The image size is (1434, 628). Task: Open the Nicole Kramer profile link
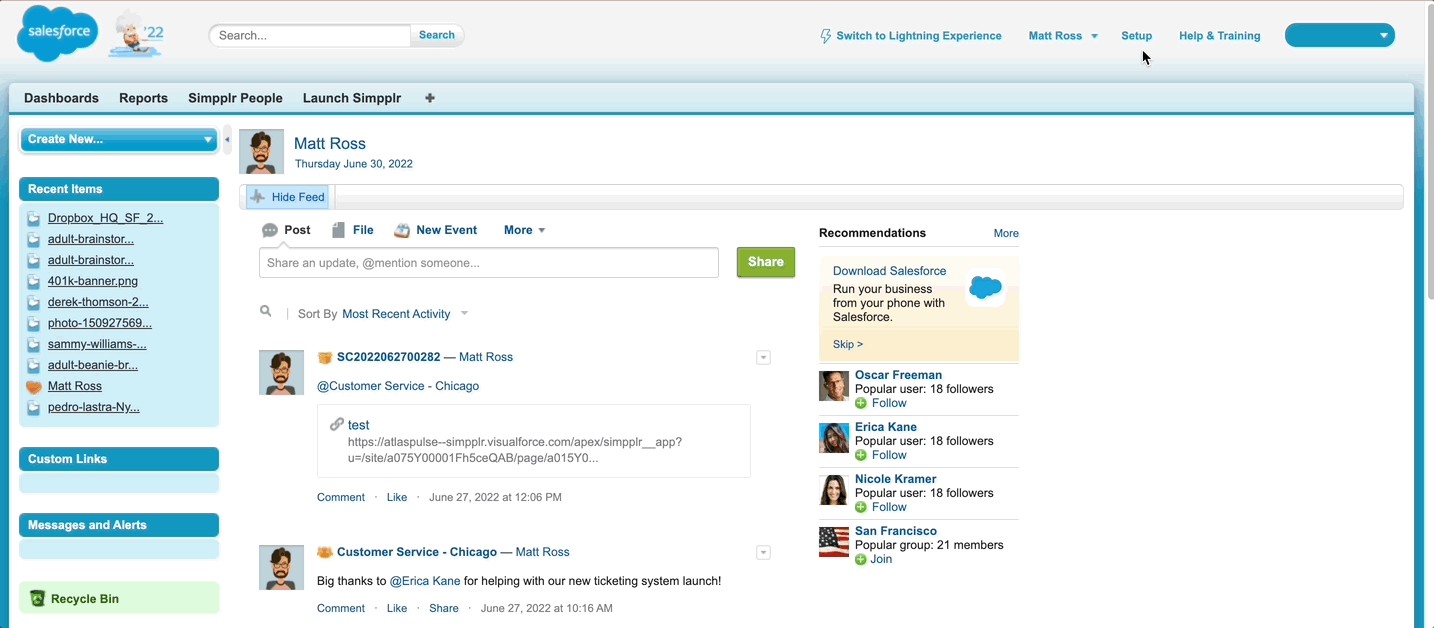[x=896, y=479]
